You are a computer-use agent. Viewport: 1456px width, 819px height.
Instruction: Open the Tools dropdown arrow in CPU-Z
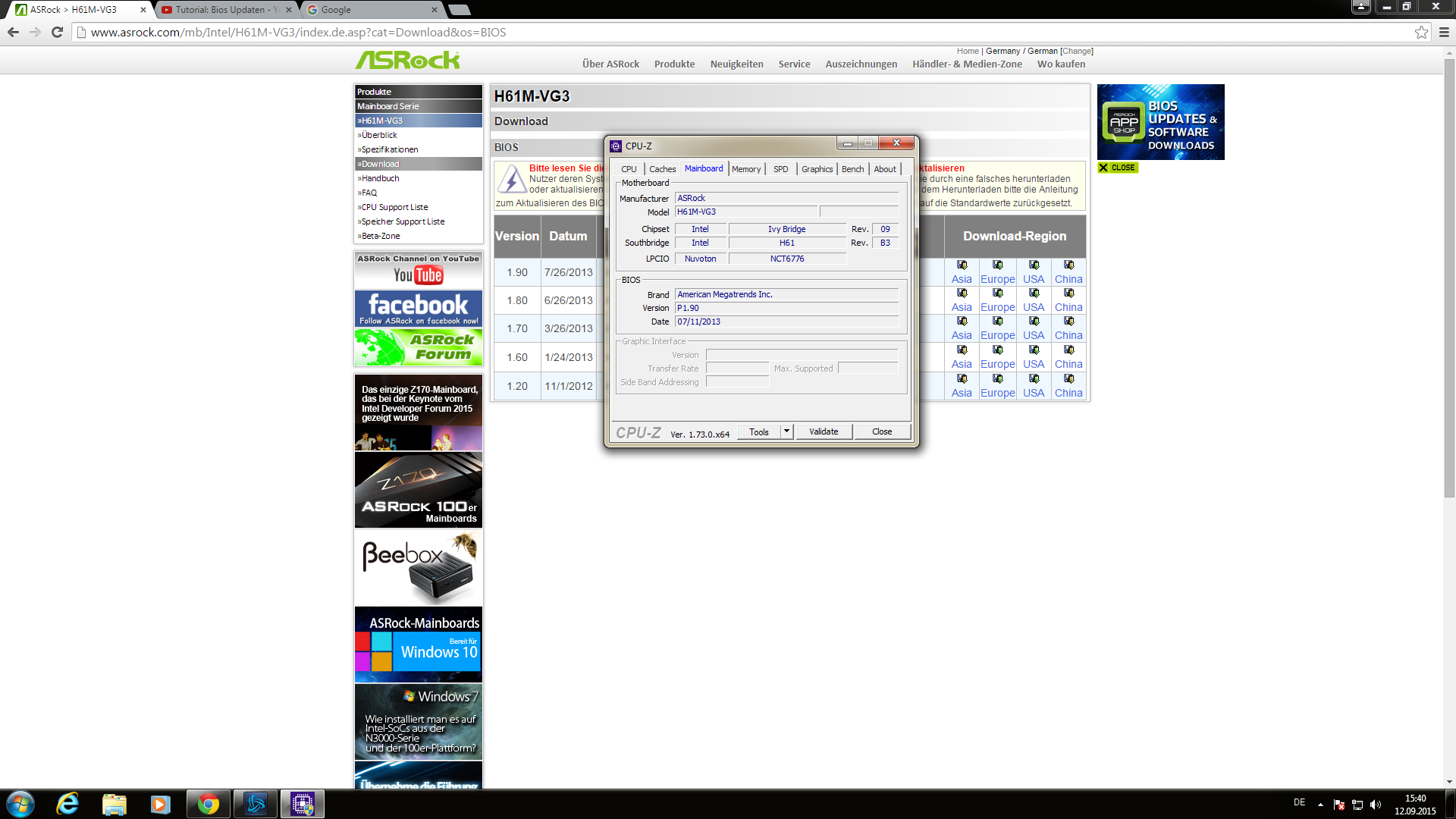[x=786, y=431]
